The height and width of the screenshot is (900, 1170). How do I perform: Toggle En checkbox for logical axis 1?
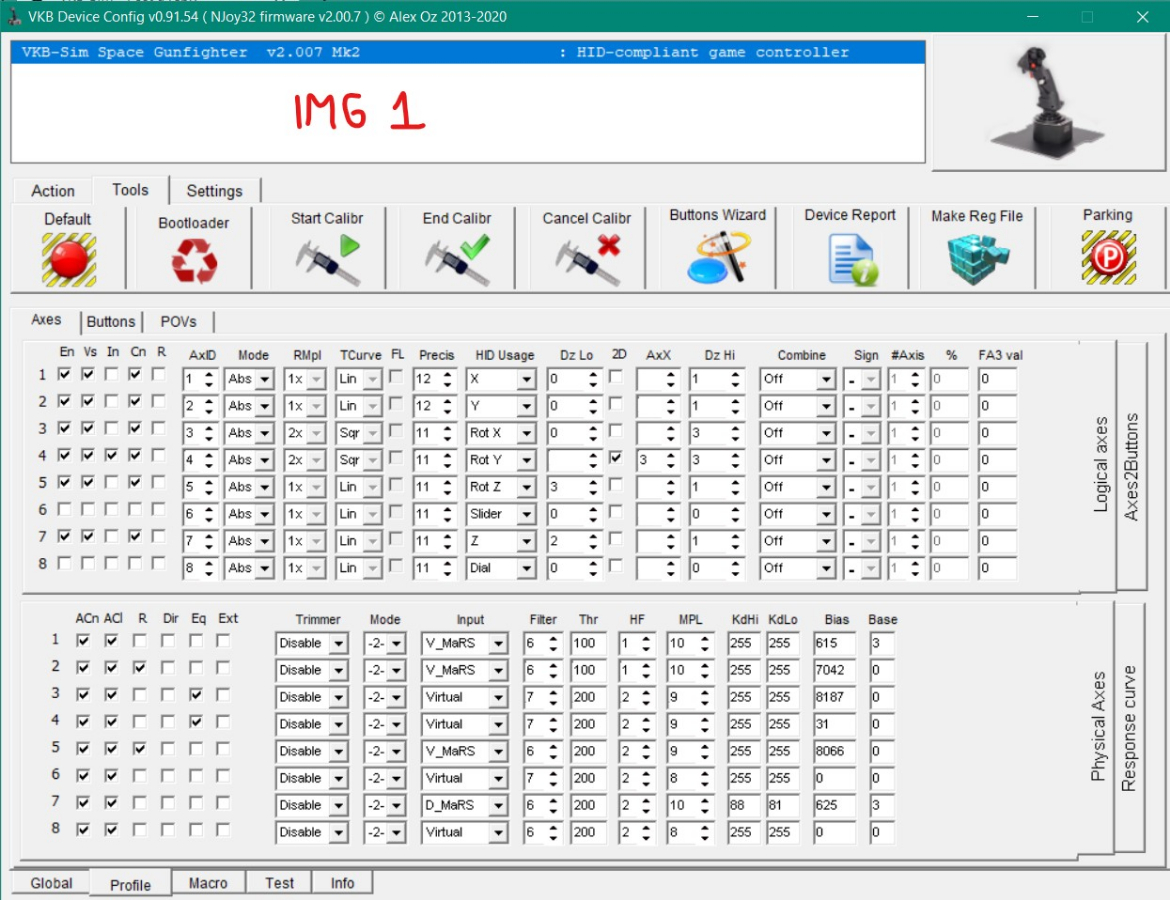coord(65,374)
